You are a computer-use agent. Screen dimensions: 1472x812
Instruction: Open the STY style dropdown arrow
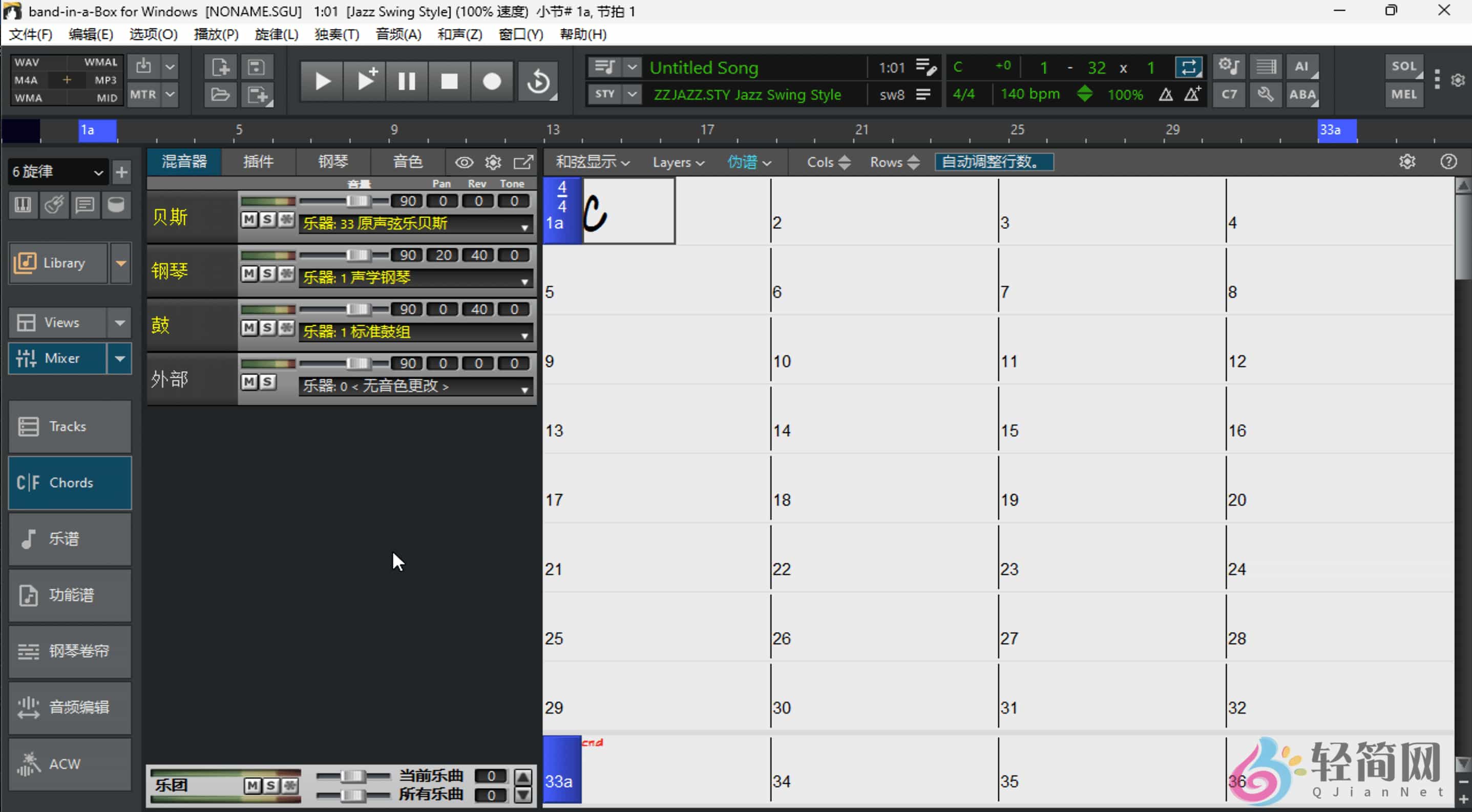tap(633, 94)
